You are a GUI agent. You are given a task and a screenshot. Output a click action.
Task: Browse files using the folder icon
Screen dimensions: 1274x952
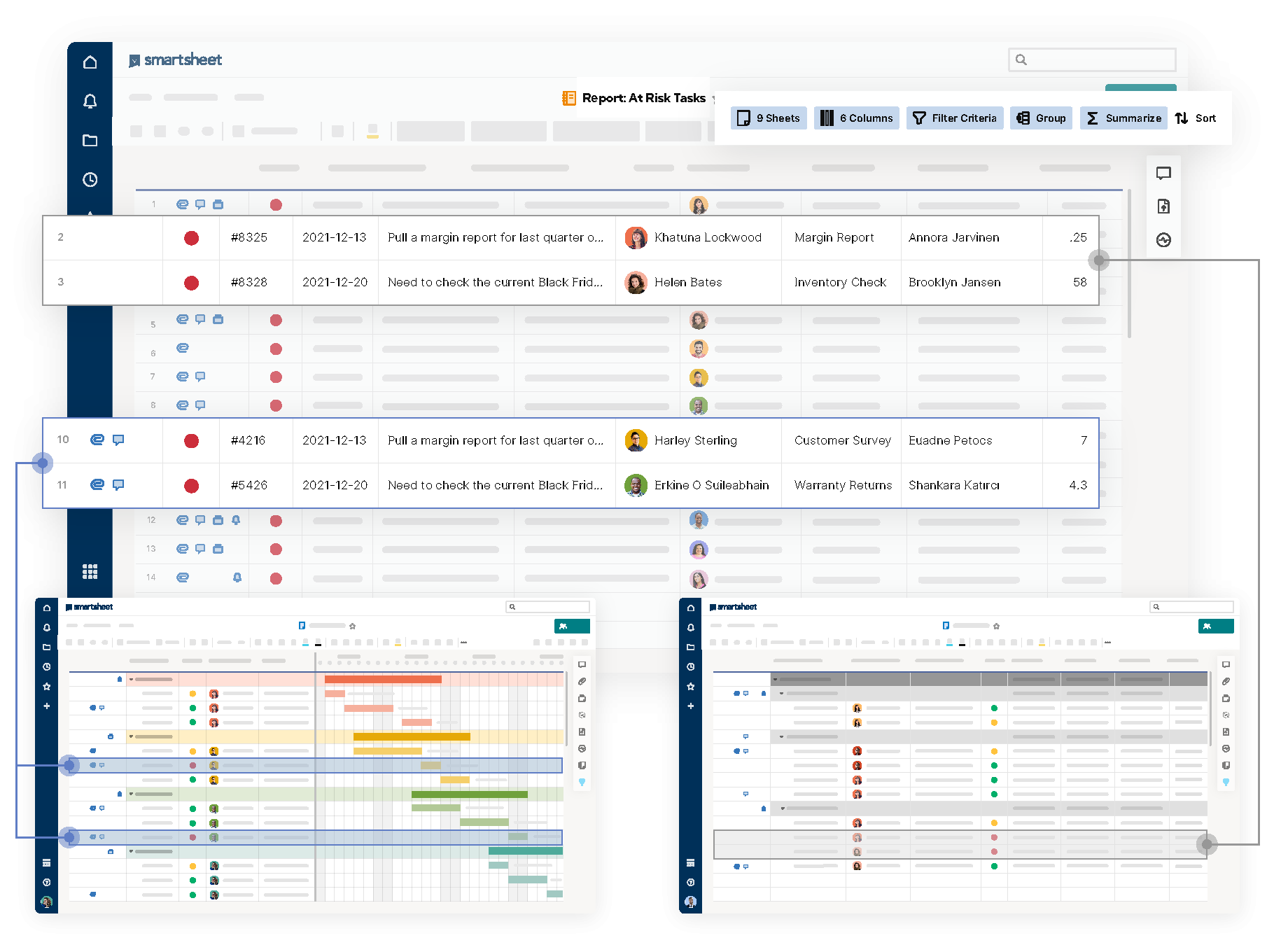click(x=90, y=140)
